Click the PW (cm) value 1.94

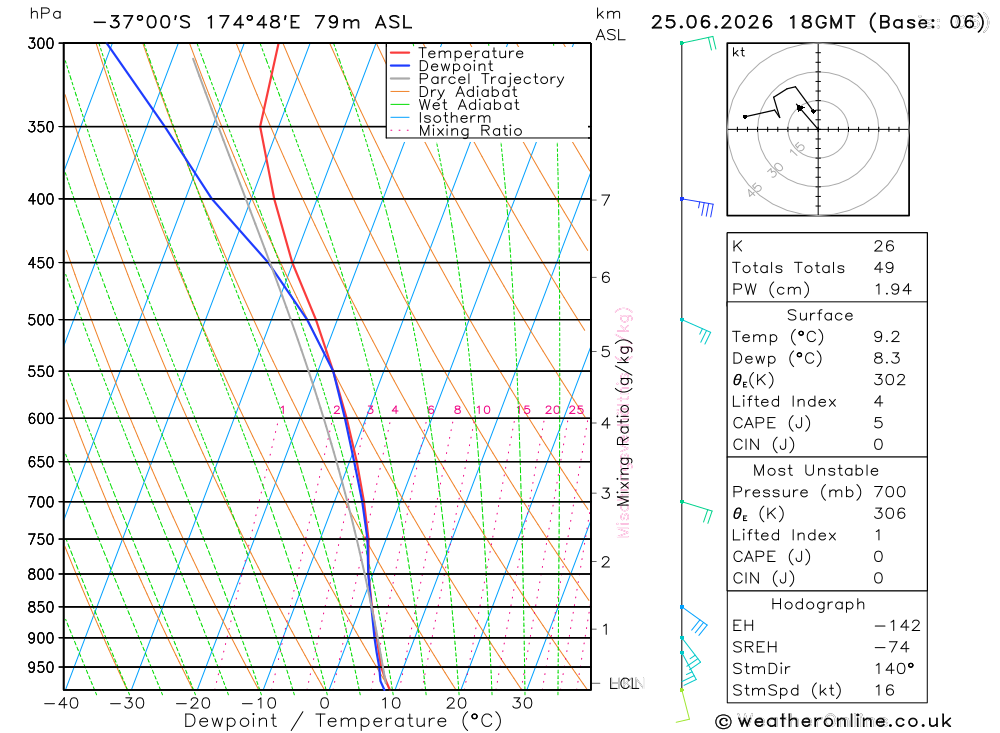[893, 290]
